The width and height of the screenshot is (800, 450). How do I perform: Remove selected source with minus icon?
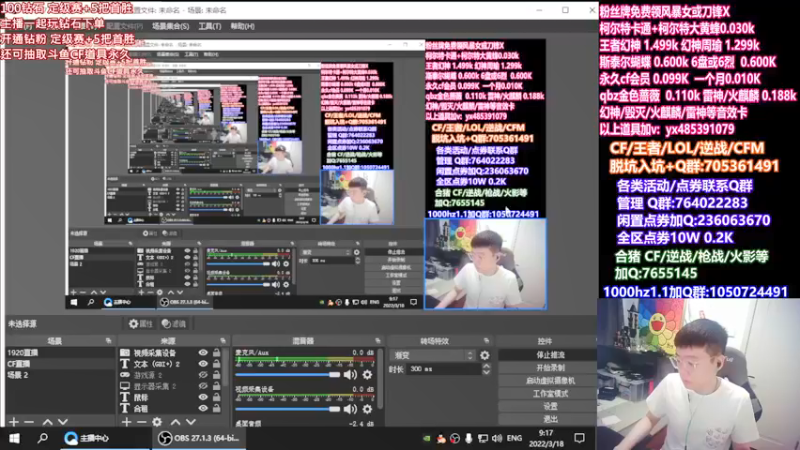[x=141, y=422]
